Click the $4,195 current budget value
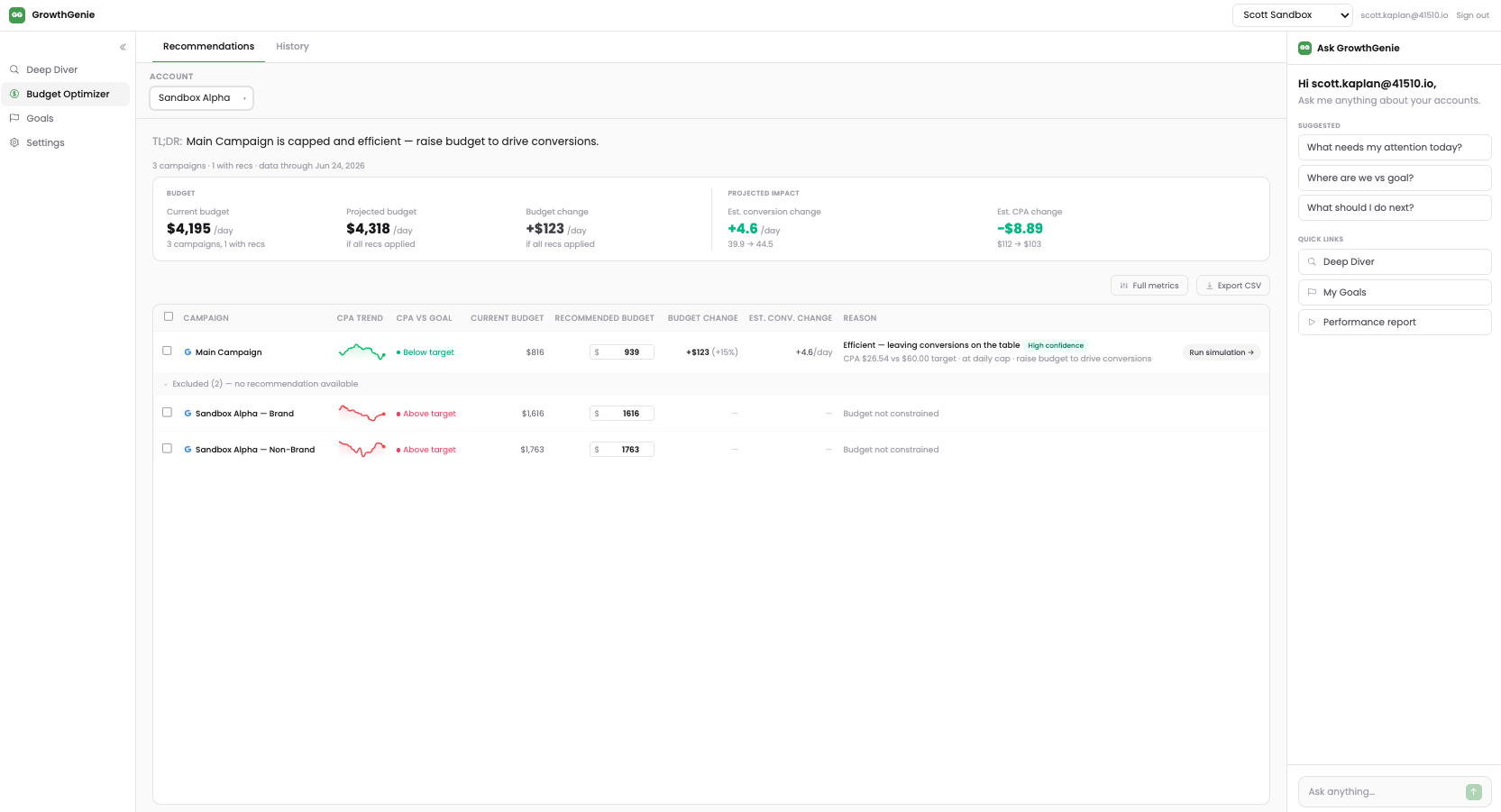Screen dimensions: 1501x812 pyautogui.click(x=188, y=229)
